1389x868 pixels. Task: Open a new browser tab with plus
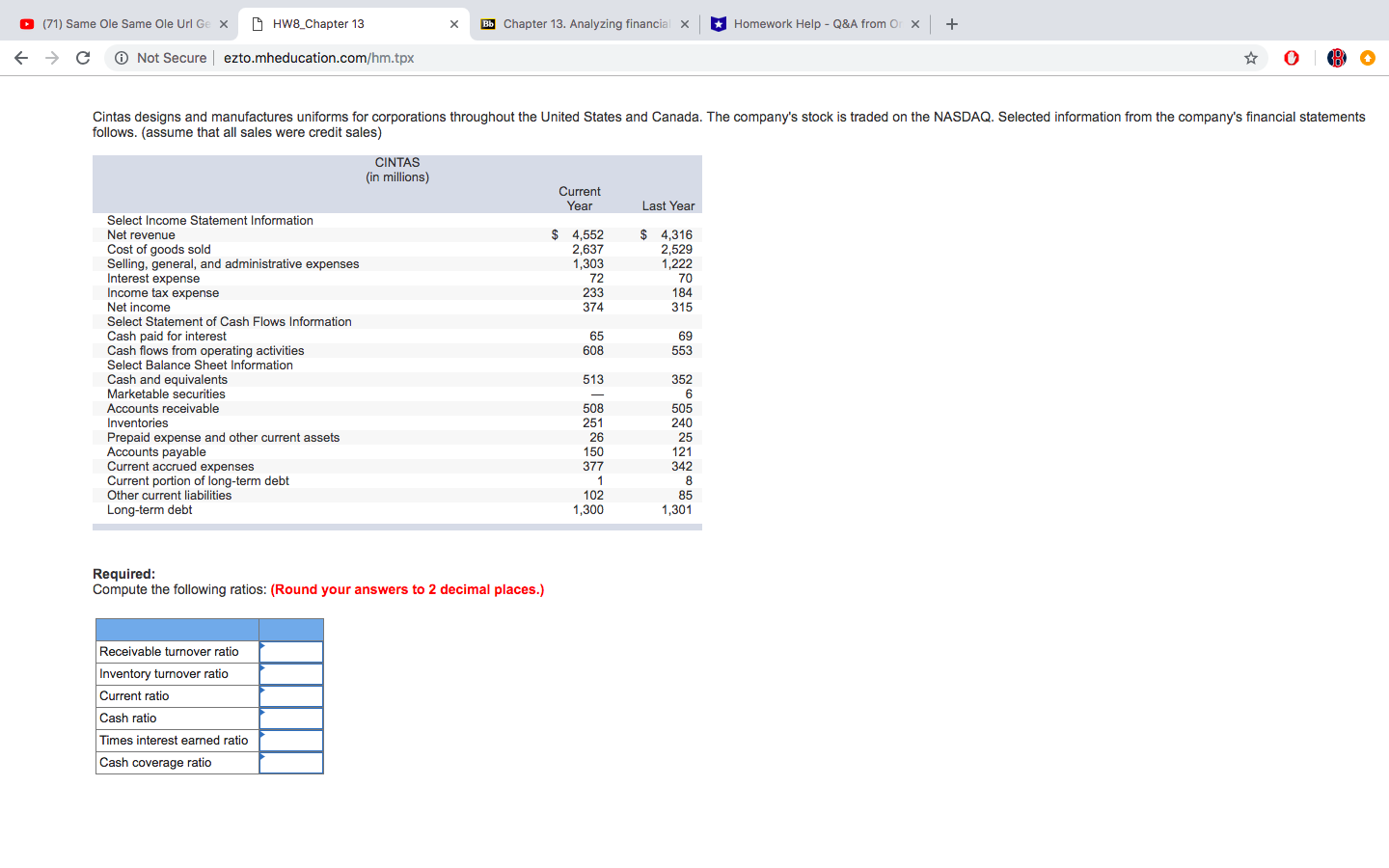point(952,24)
